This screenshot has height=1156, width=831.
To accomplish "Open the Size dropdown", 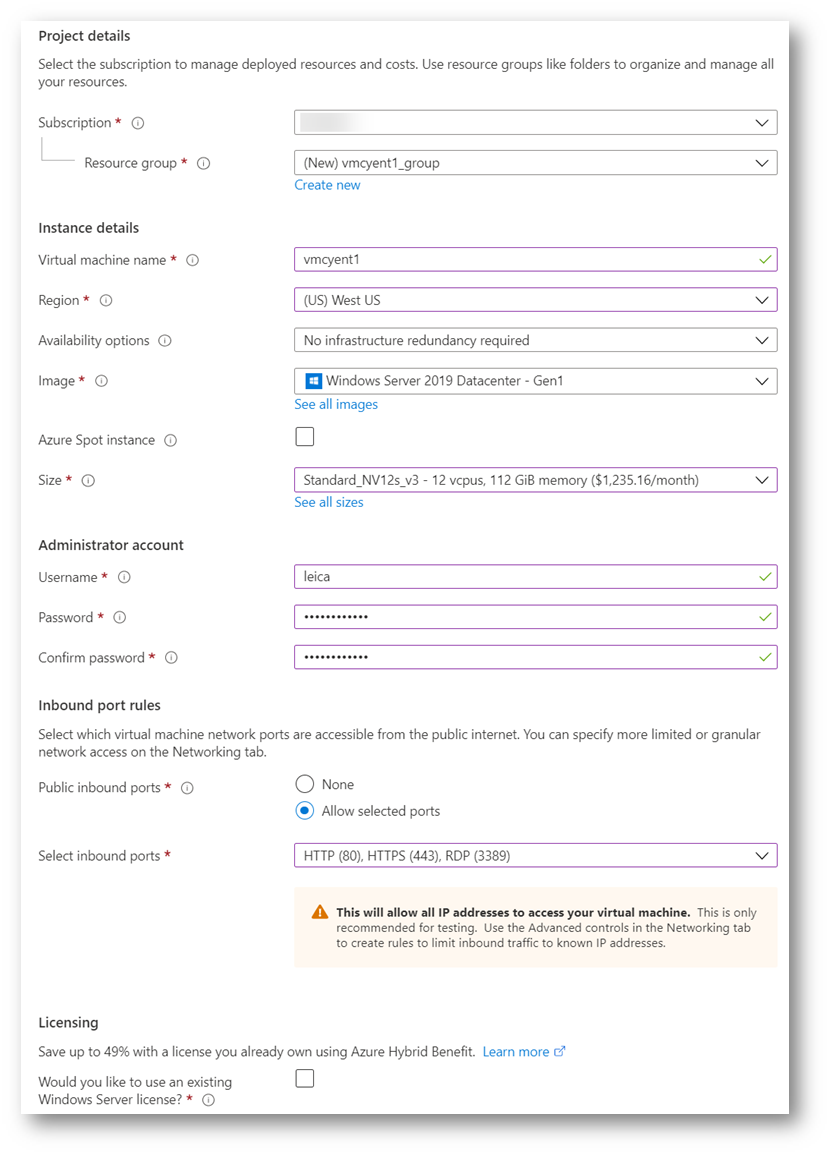I will 536,480.
